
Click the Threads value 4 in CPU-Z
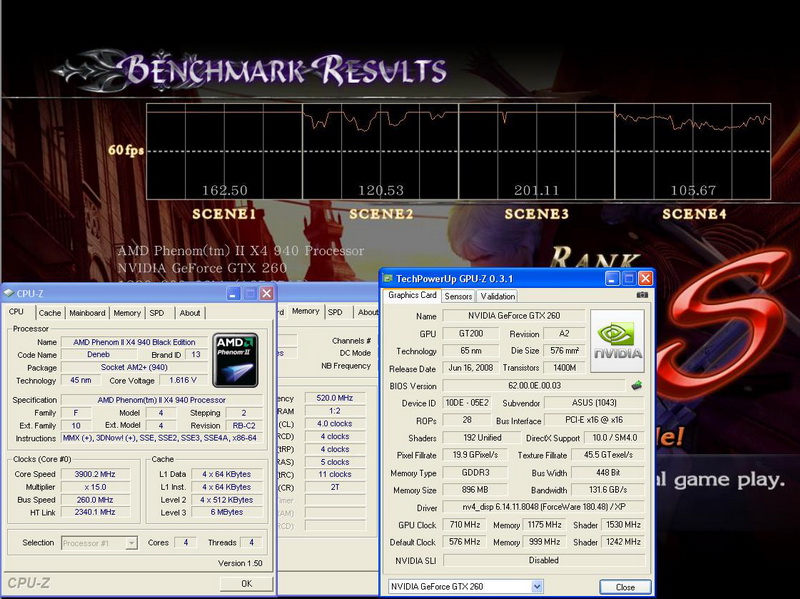coord(251,542)
